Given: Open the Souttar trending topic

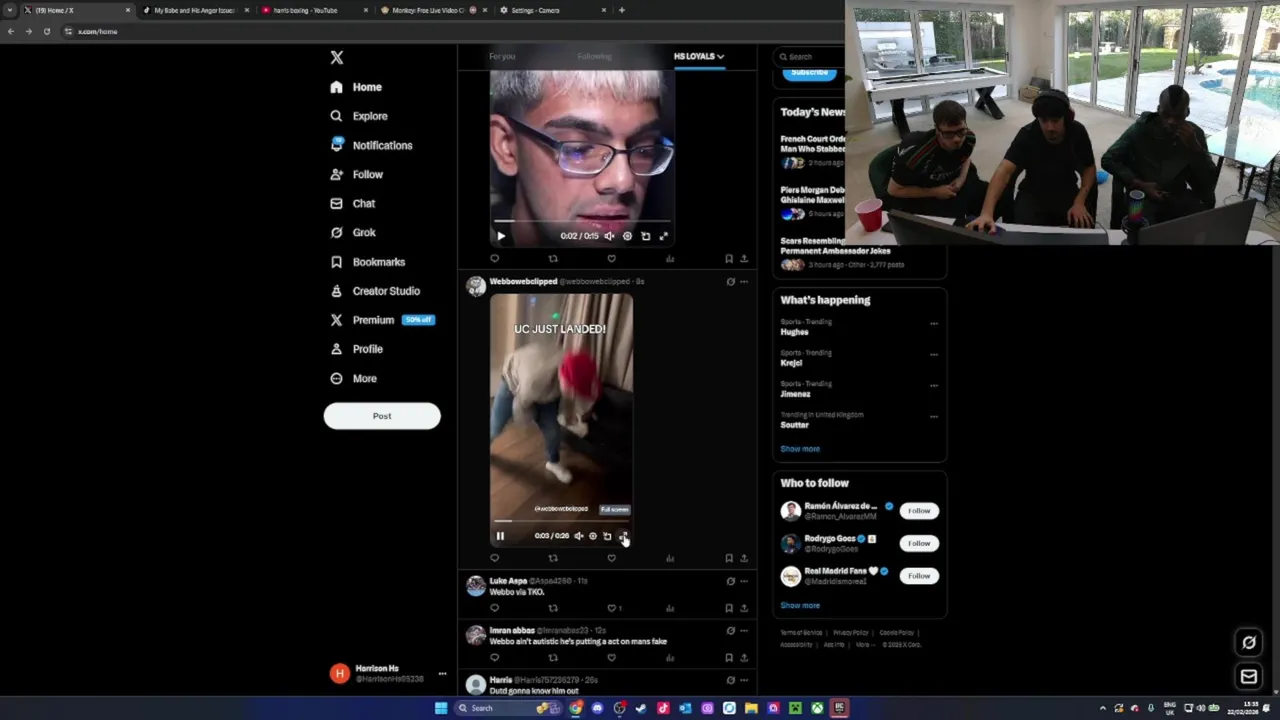Looking at the screenshot, I should pyautogui.click(x=794, y=425).
